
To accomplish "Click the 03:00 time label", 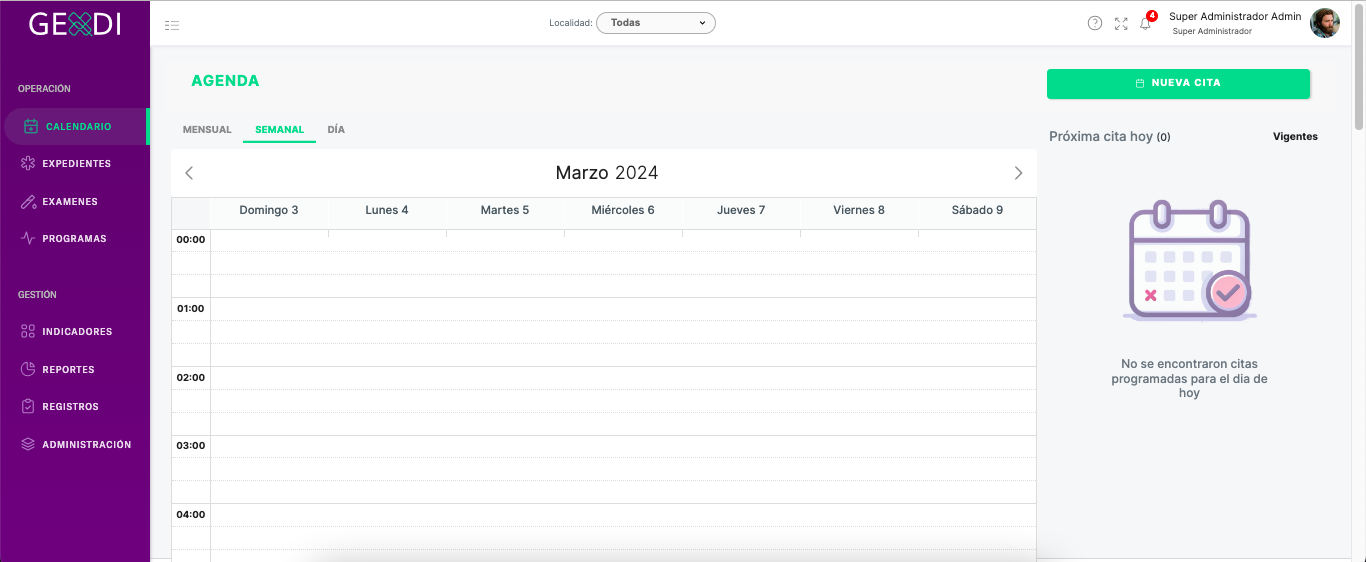I will [x=191, y=446].
